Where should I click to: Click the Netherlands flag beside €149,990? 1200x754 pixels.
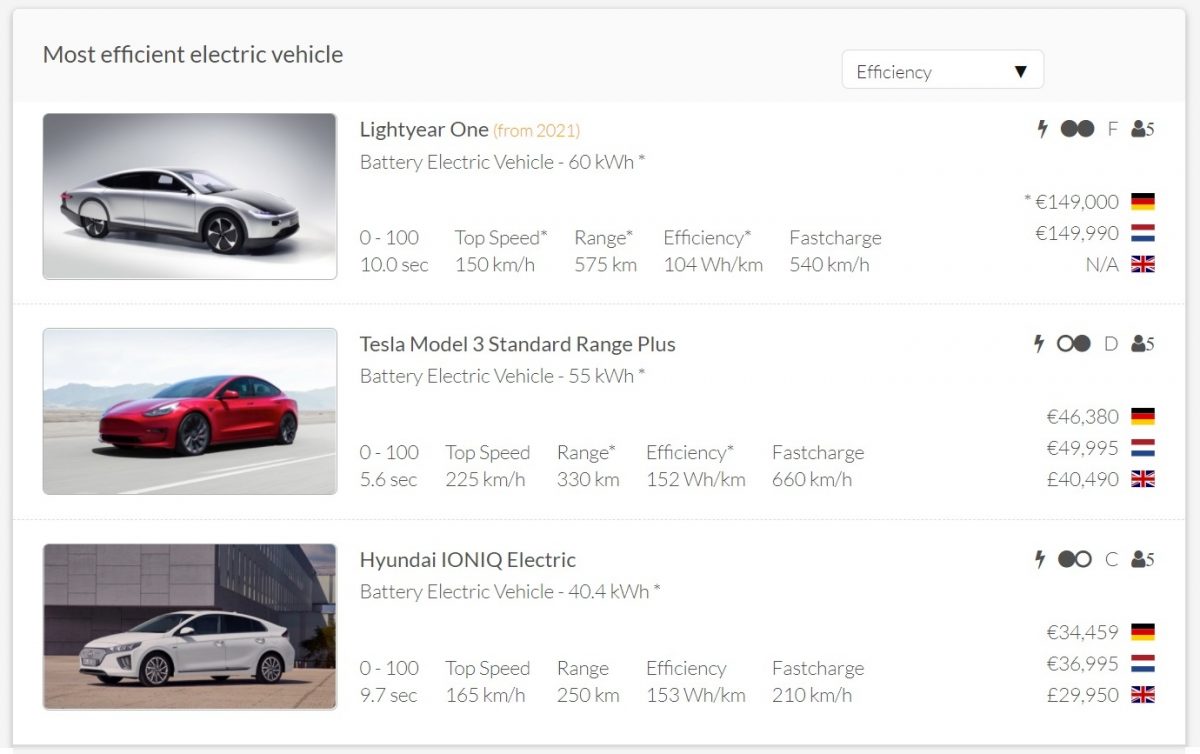tap(1143, 233)
